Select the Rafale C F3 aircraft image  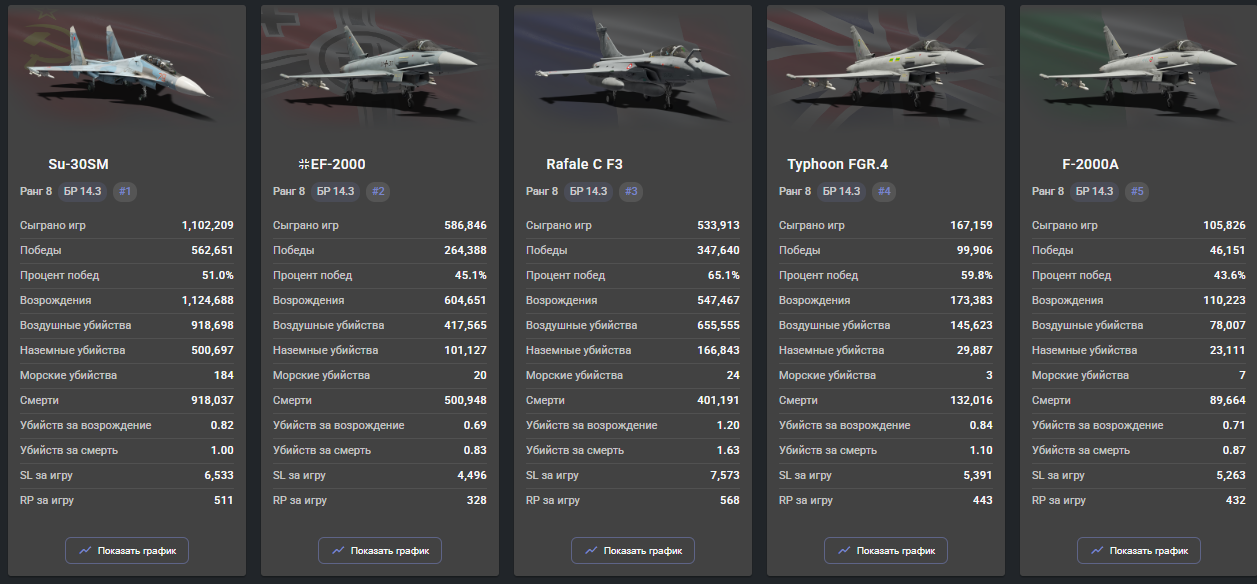pyautogui.click(x=631, y=72)
